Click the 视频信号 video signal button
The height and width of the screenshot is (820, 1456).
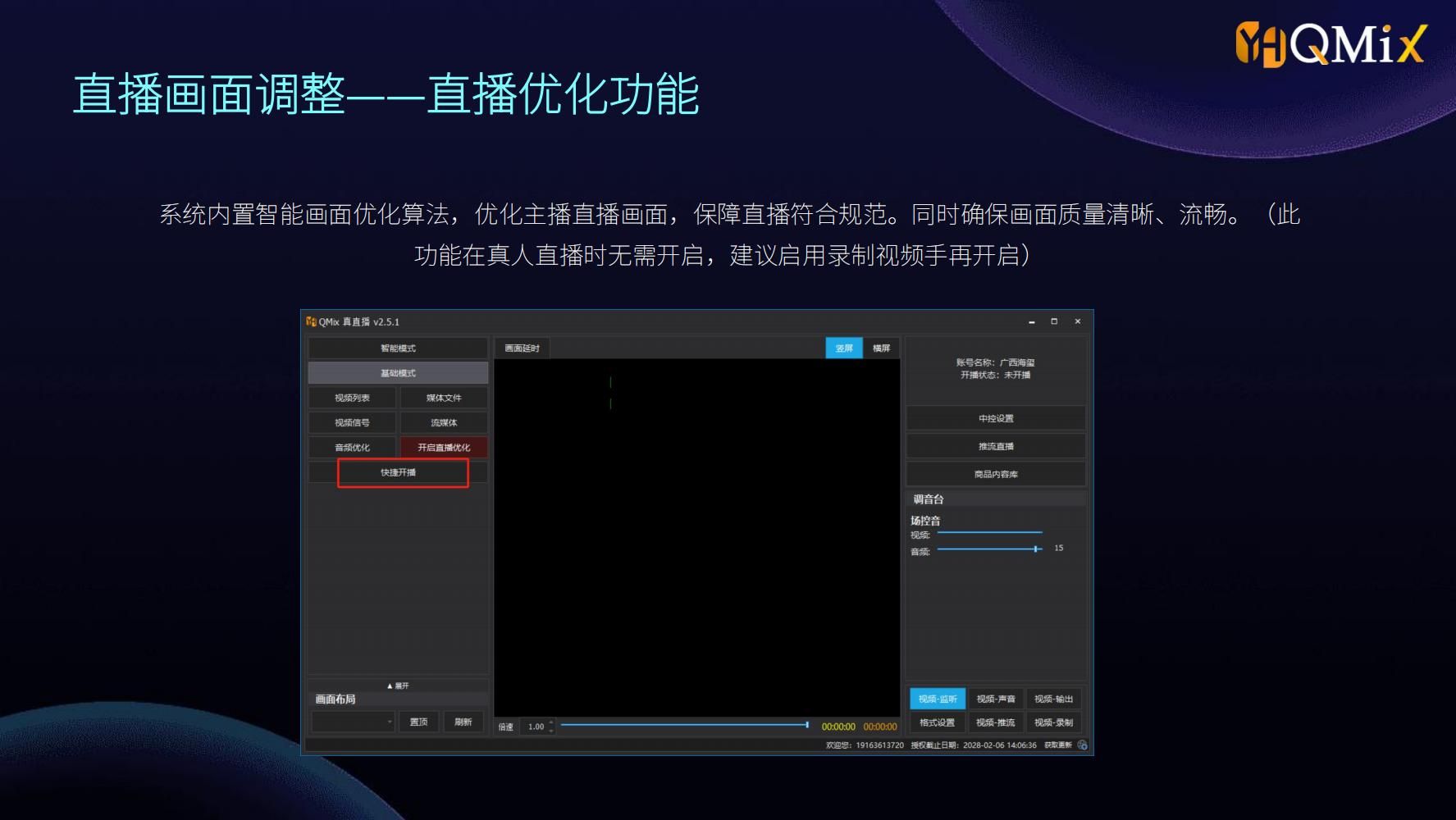(352, 423)
